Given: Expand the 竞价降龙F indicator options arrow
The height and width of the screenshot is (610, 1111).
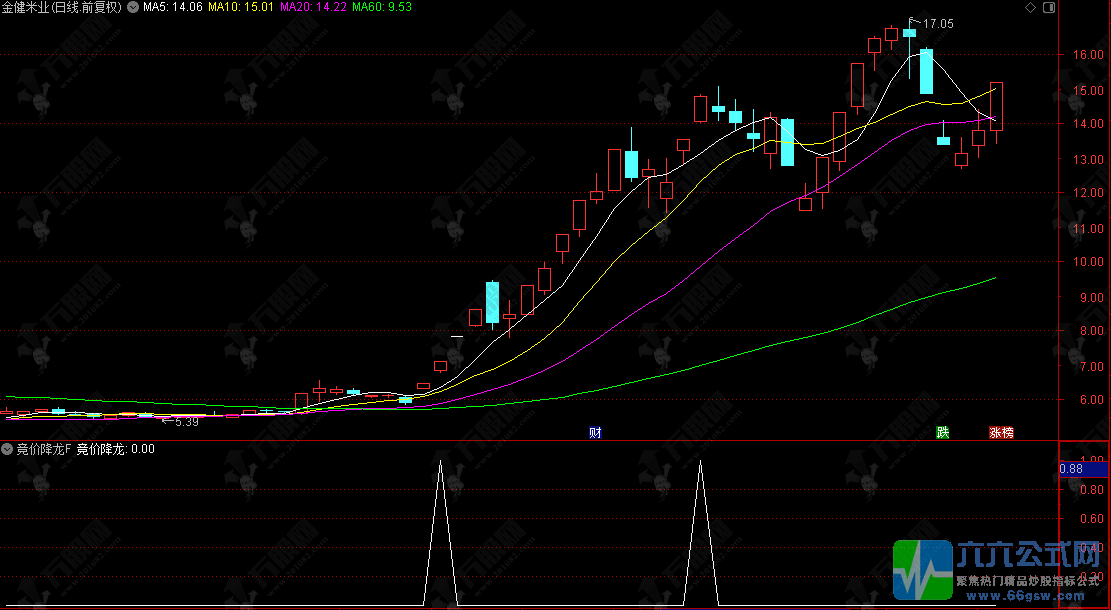Looking at the screenshot, I should pos(6,448).
